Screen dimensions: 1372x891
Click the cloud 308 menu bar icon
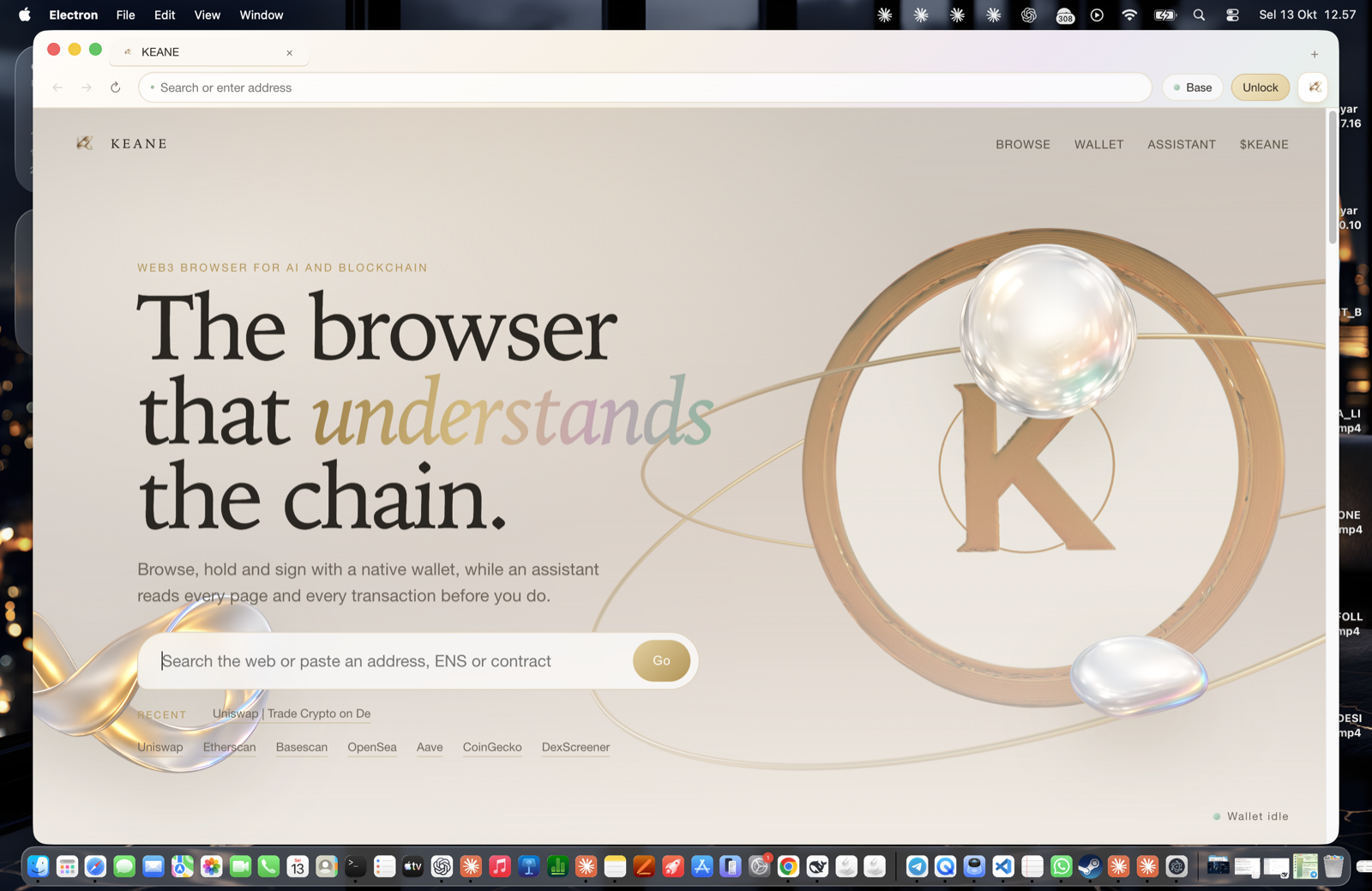(x=1065, y=15)
